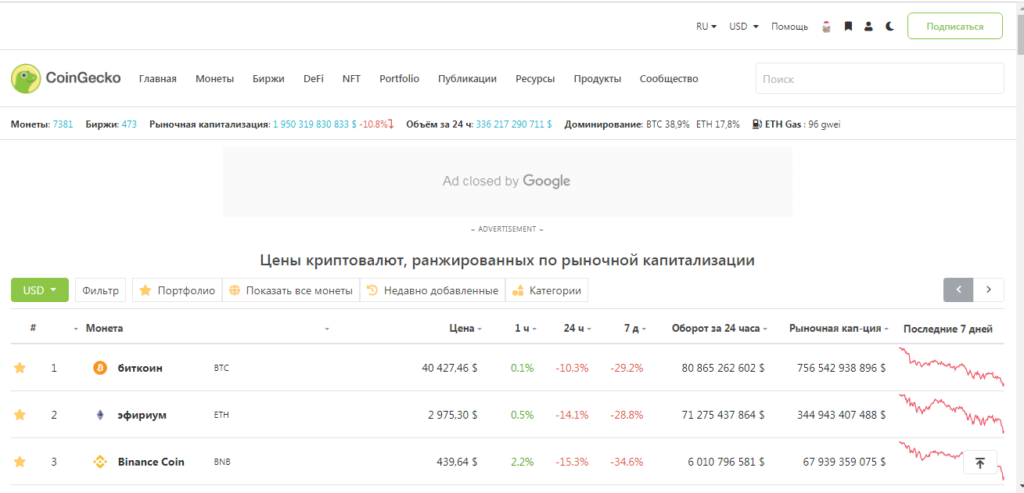Open the Продукты menu
Image resolution: width=1024 pixels, height=493 pixels.
[x=598, y=79]
